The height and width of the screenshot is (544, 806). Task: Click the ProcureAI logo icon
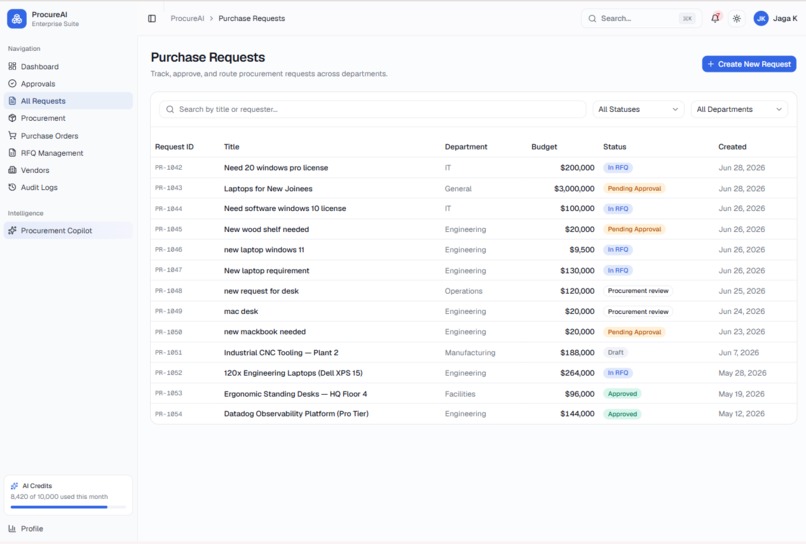coord(17,19)
